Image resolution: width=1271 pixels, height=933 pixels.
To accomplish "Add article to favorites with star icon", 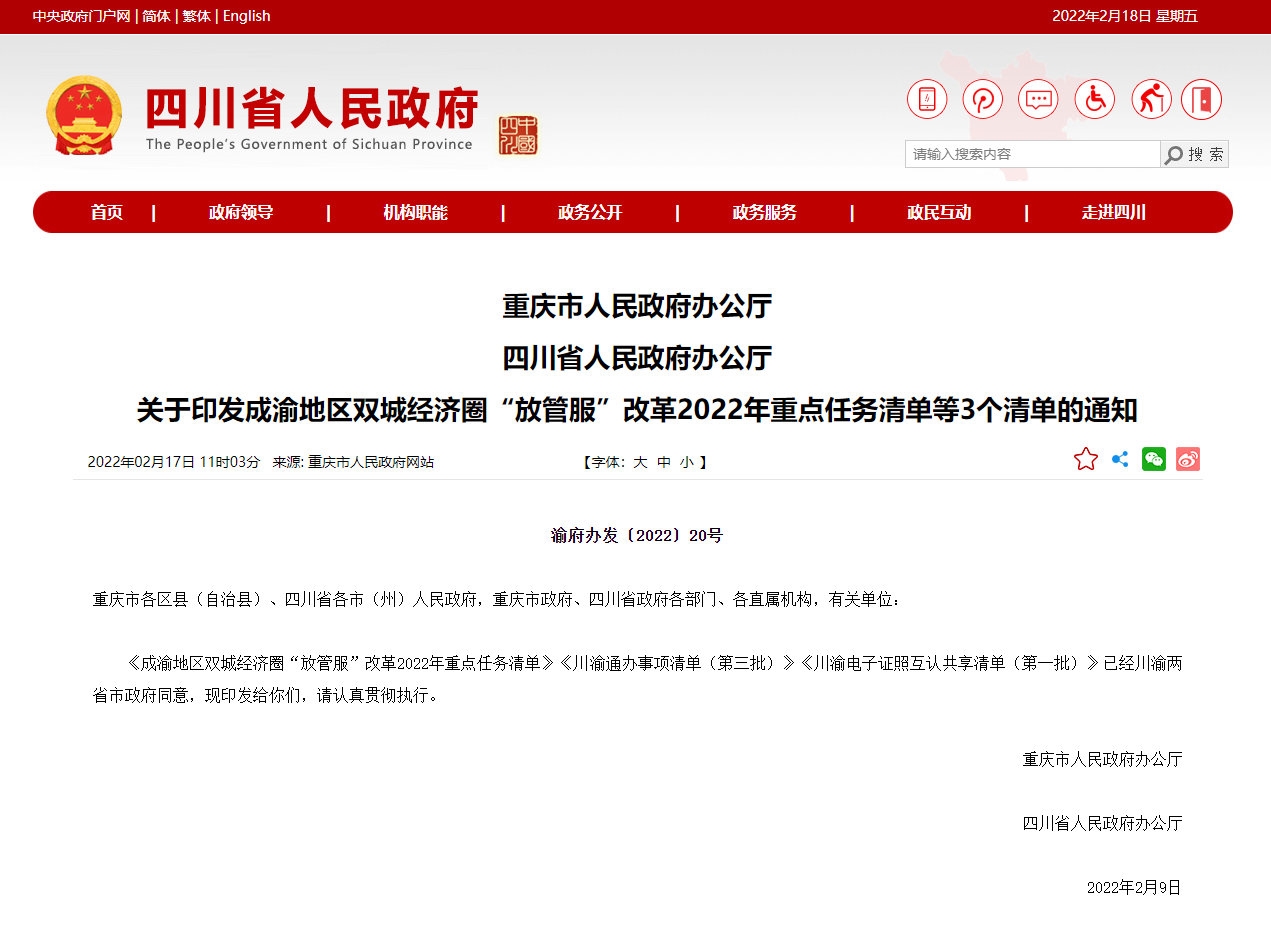I will point(1086,459).
